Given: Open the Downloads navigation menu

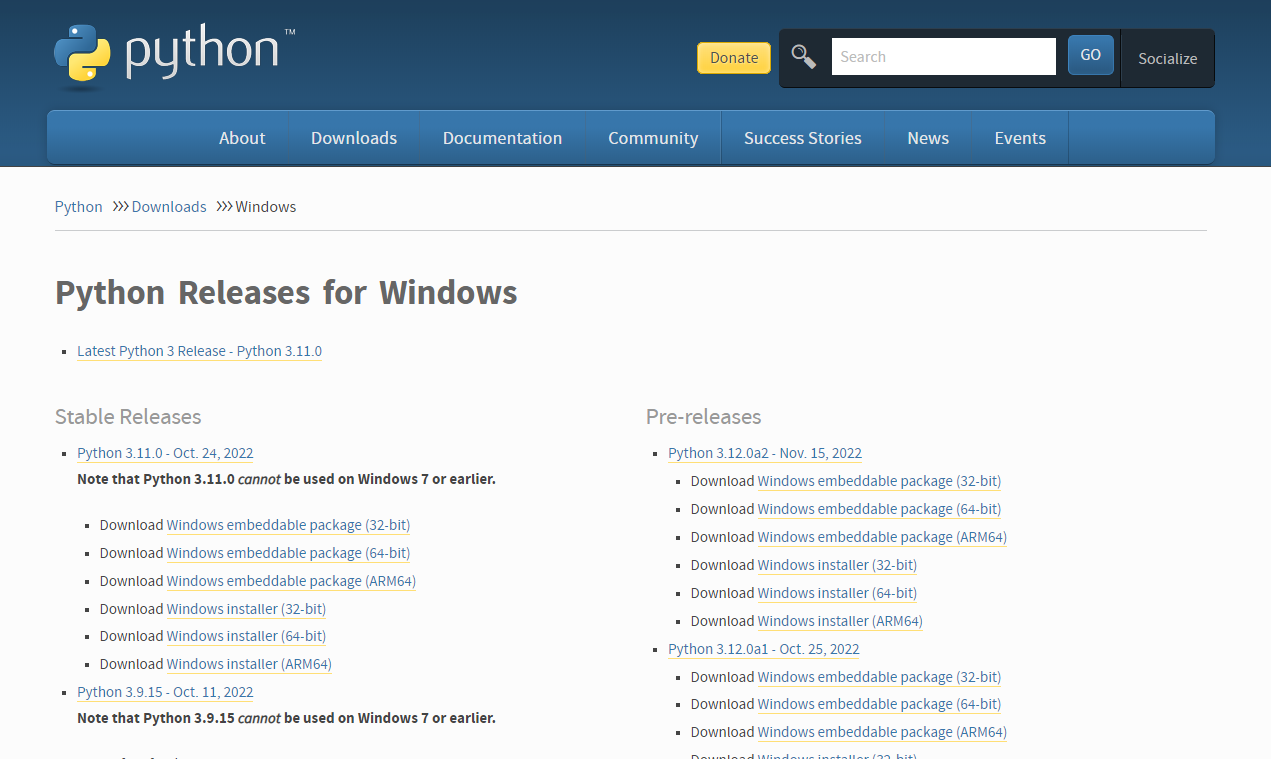Looking at the screenshot, I should 354,138.
